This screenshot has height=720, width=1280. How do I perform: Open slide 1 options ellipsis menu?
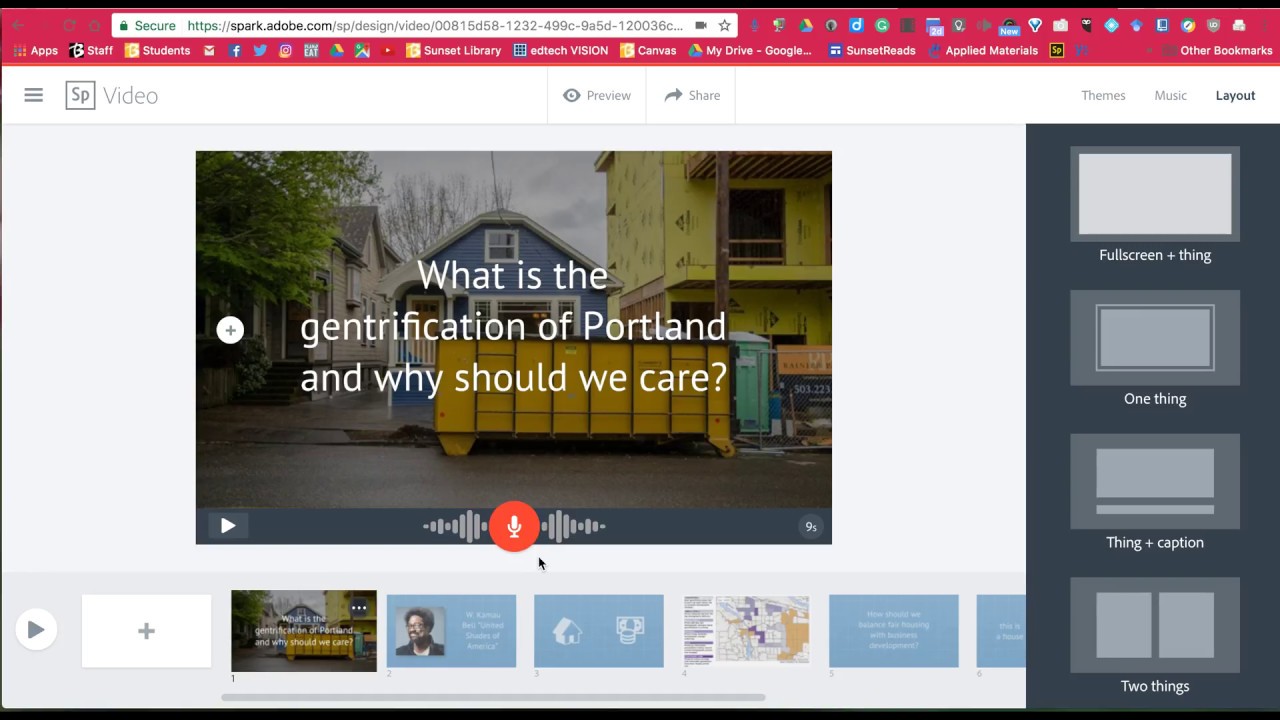pyautogui.click(x=359, y=608)
